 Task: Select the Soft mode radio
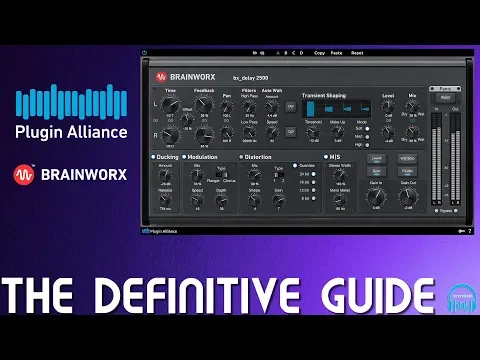click(x=367, y=128)
